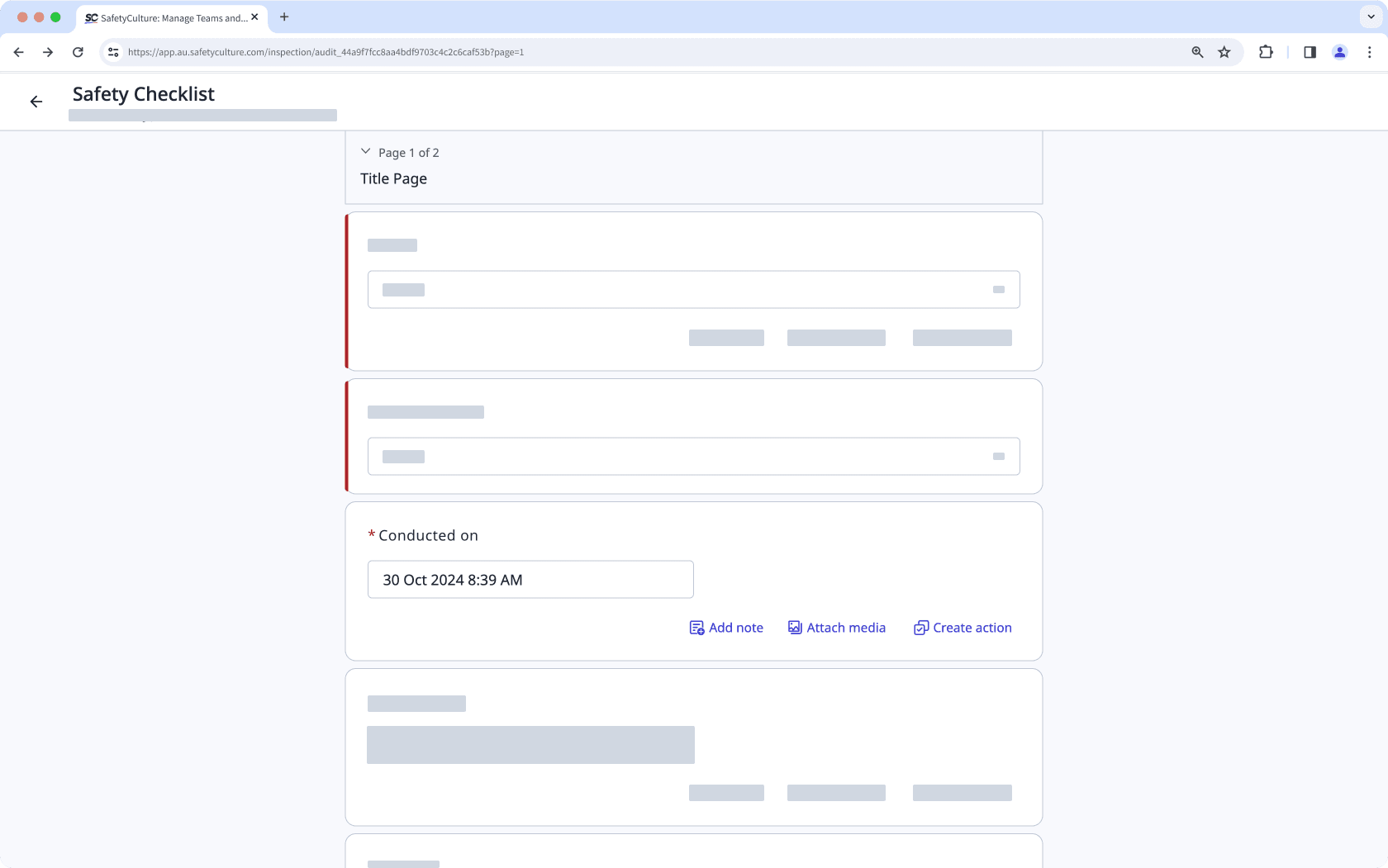Click the Add note link

[x=735, y=628]
